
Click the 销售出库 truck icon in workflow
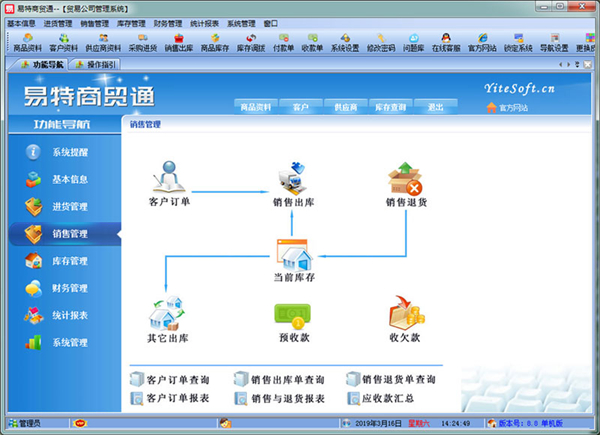(293, 184)
